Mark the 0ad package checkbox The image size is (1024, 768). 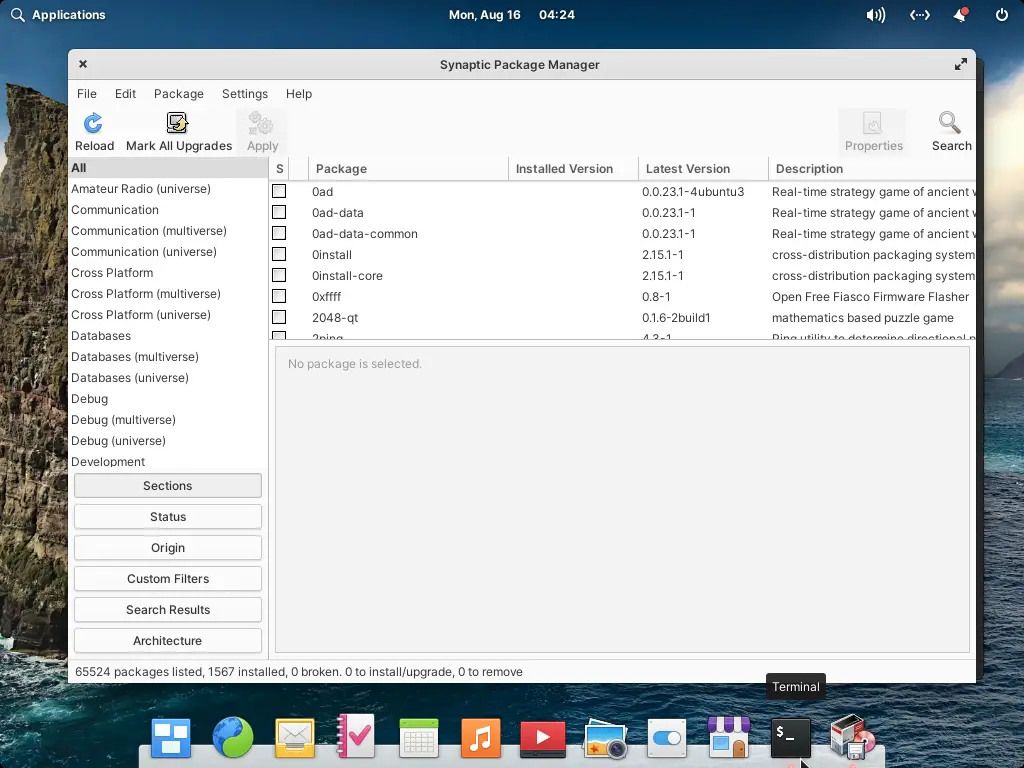(x=279, y=191)
